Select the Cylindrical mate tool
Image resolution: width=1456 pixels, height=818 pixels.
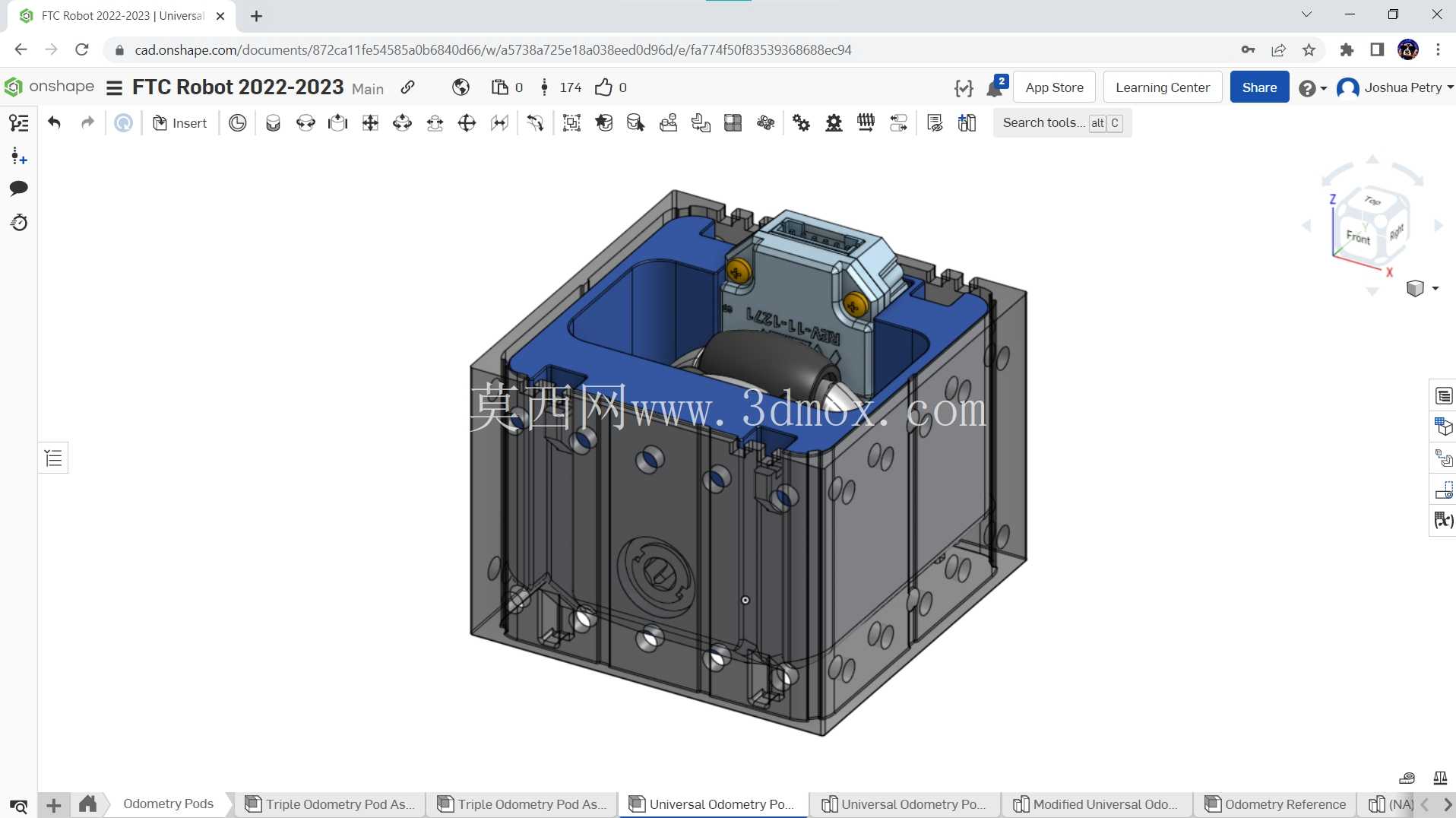pos(402,123)
